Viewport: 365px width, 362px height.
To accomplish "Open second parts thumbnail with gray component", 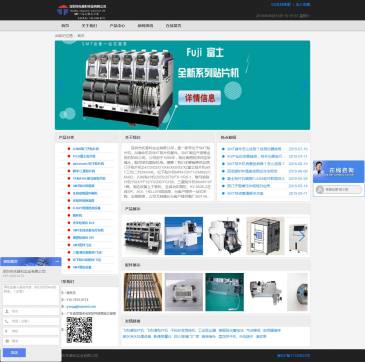I will click(x=184, y=292).
